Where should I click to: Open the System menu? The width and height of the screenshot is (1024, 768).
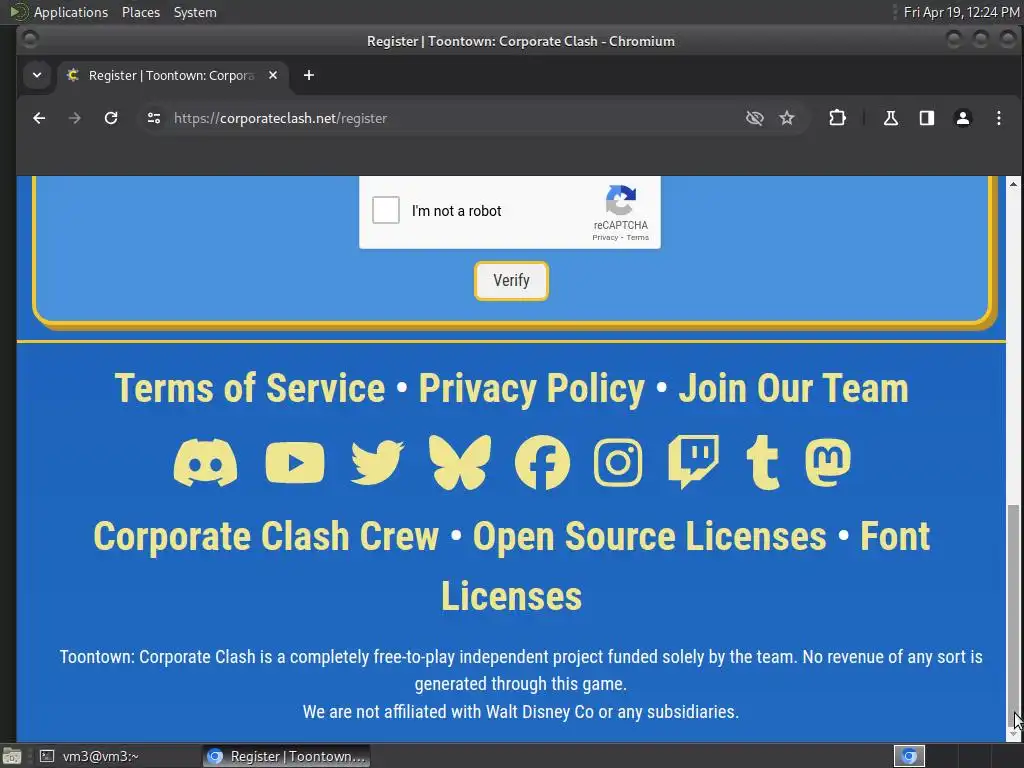click(195, 12)
